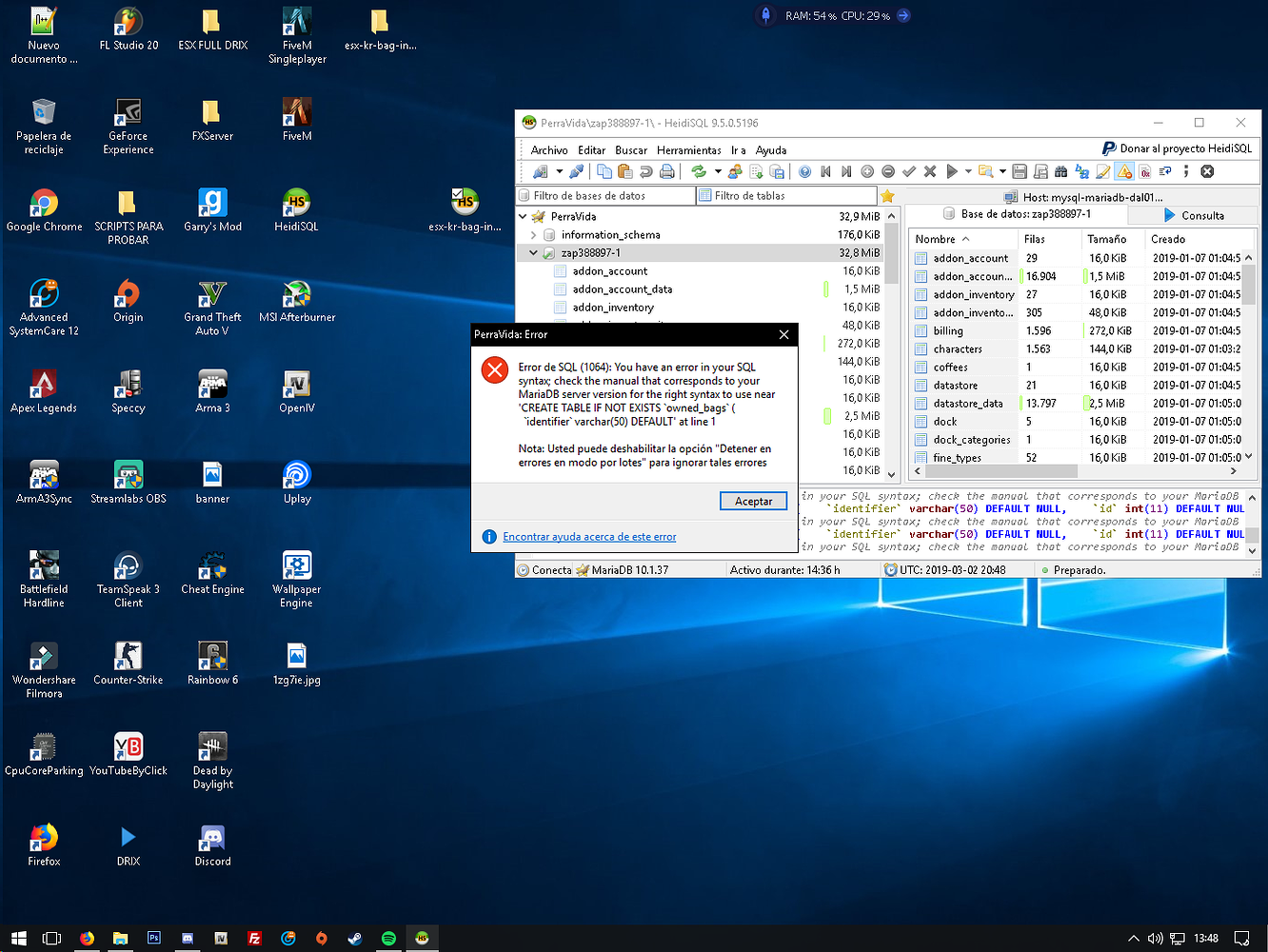
Task: Click the Windows Start button
Action: click(18, 938)
